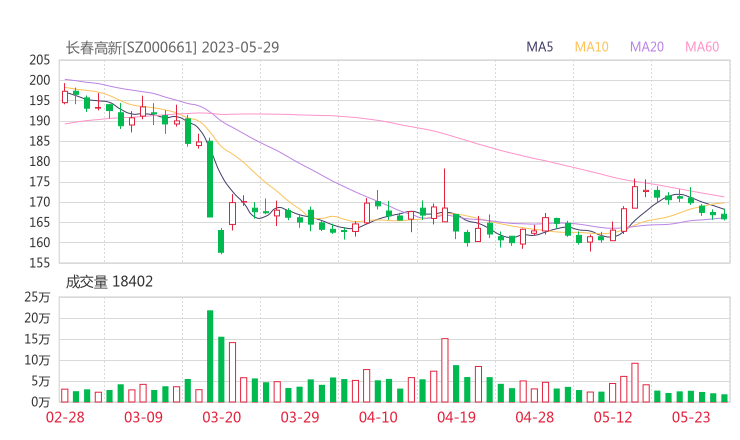The height and width of the screenshot is (440, 740).
Task: Click the 03-20 date axis label
Action: click(222, 417)
